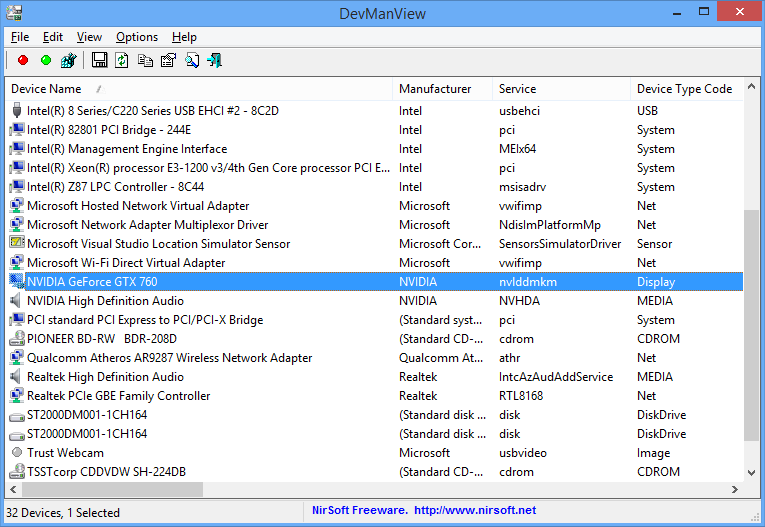Select the Intel(R) Management Engine Interface row

click(375, 149)
